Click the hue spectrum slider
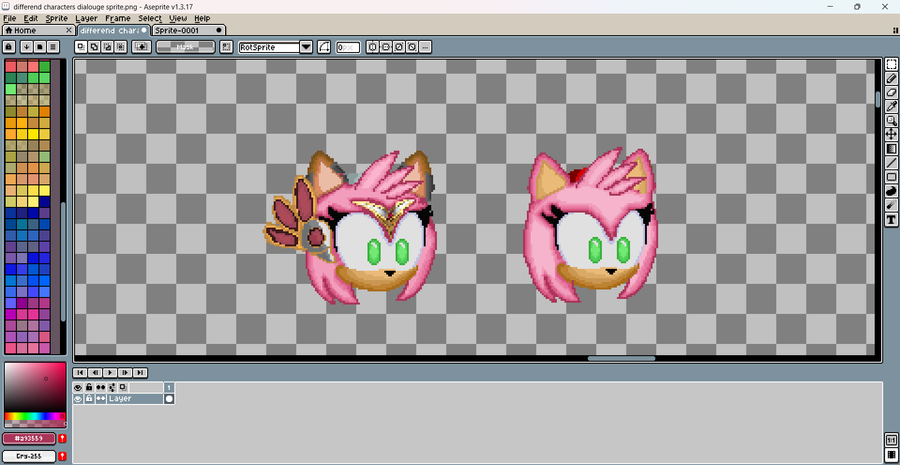 (x=35, y=416)
